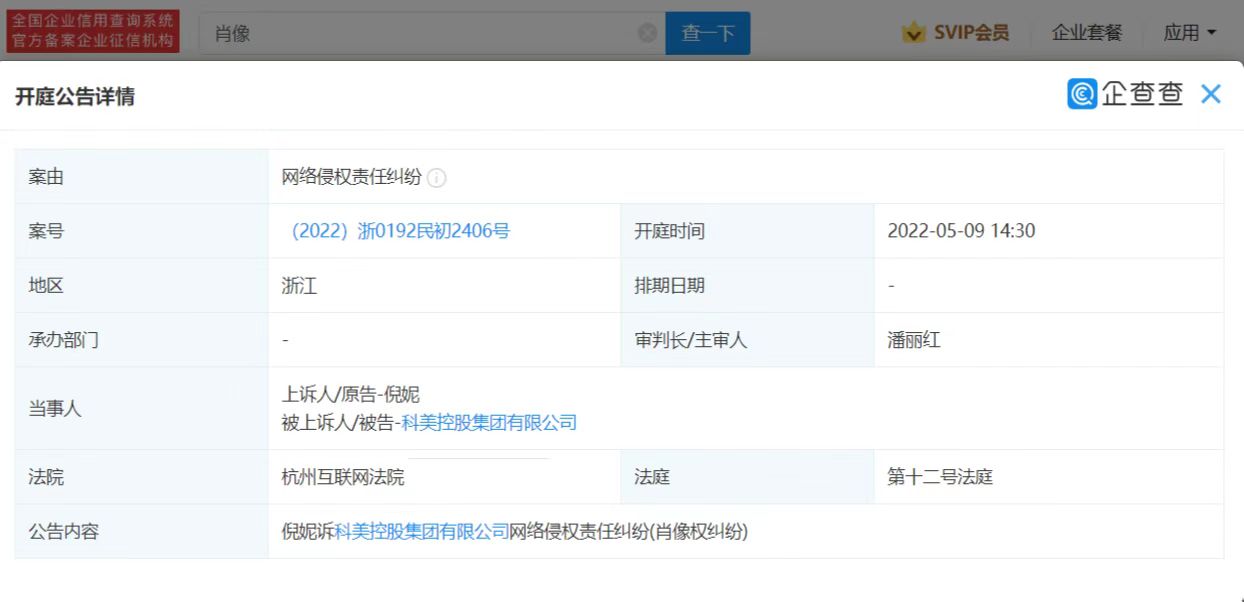Expand the 应用 dropdown
The image size is (1244, 602).
(1190, 33)
